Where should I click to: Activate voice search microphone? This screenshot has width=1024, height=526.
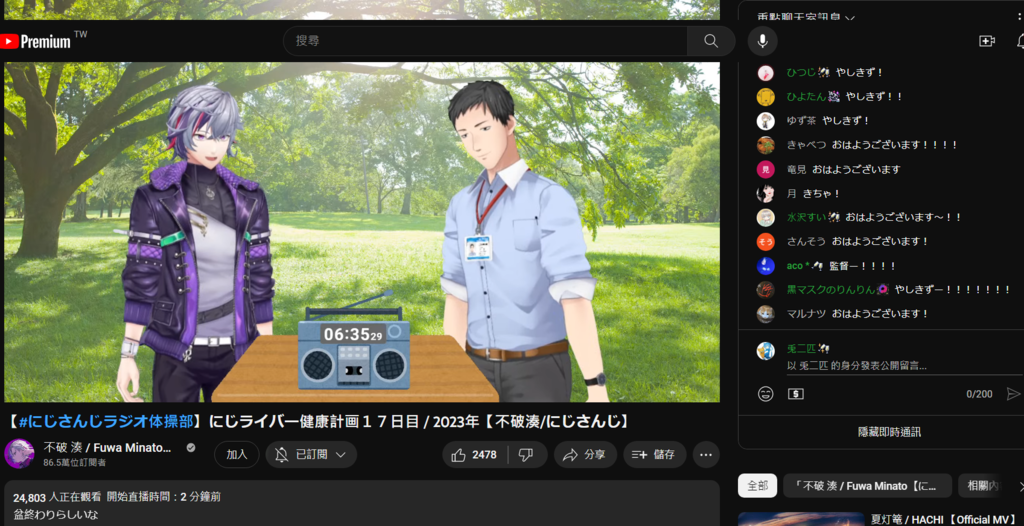[x=762, y=41]
